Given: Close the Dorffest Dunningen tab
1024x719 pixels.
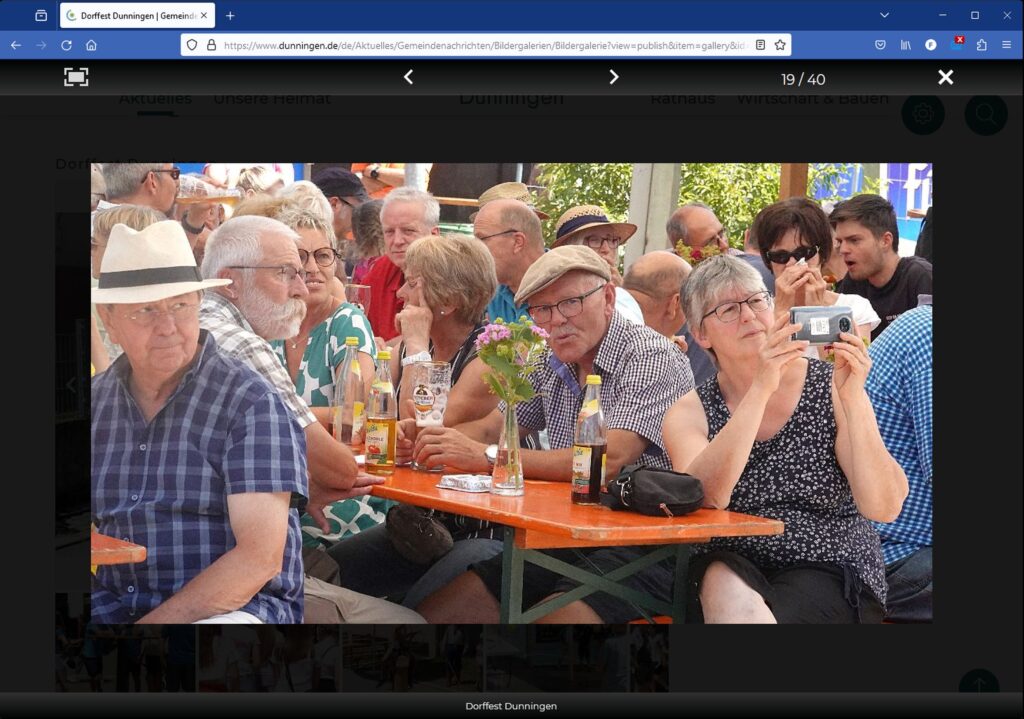Looking at the screenshot, I should 204,16.
